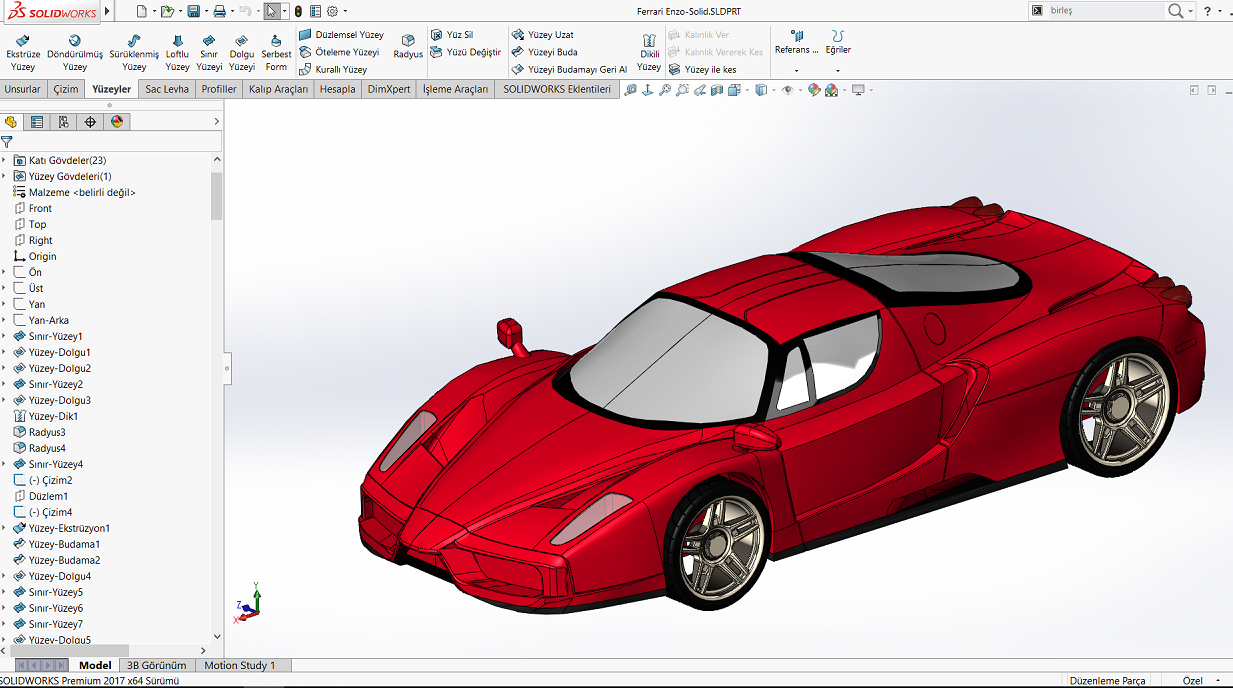The image size is (1233, 688).
Task: Choose the Yüzey Uzat extend tool
Action: pyautogui.click(x=543, y=35)
